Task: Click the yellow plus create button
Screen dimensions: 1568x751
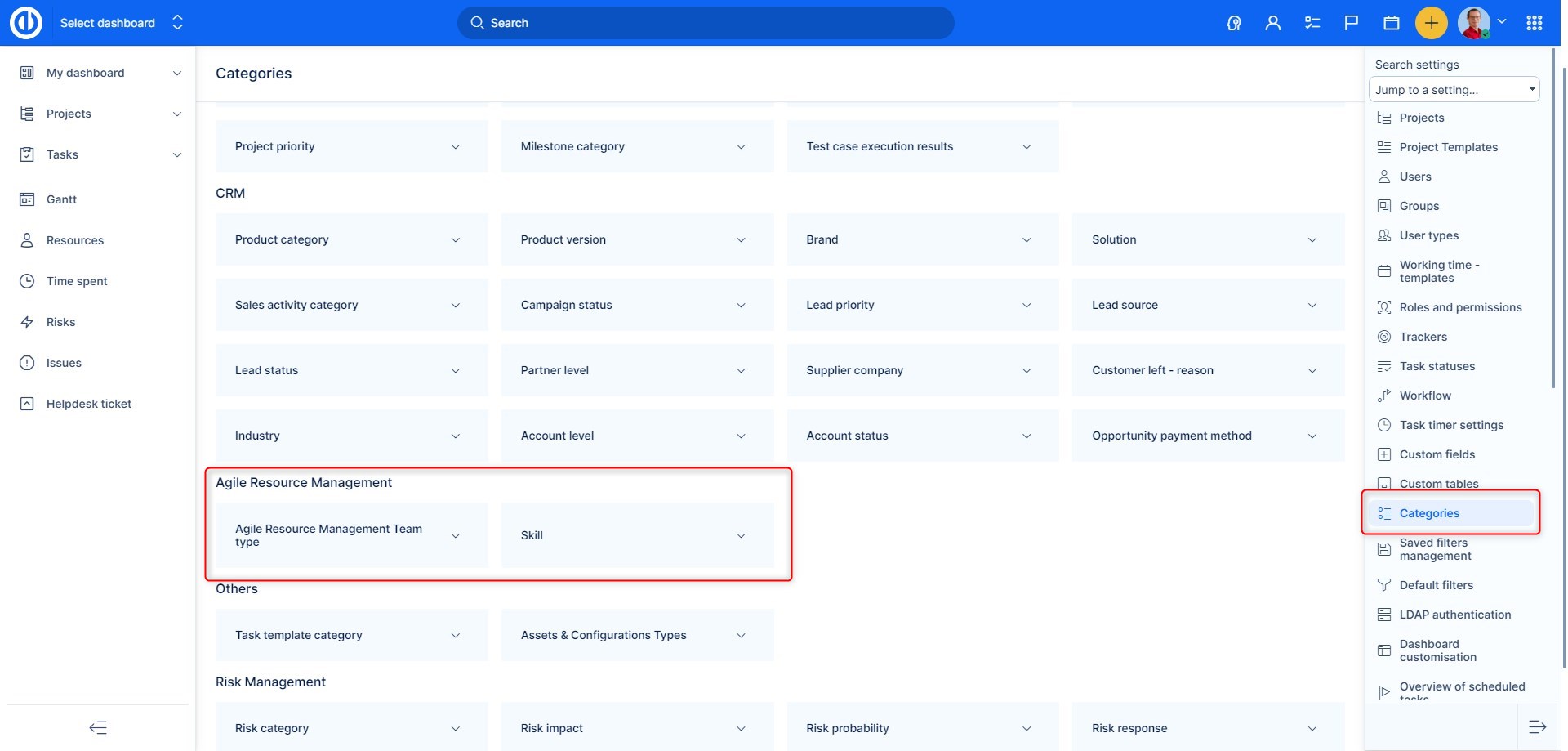Action: pyautogui.click(x=1431, y=23)
